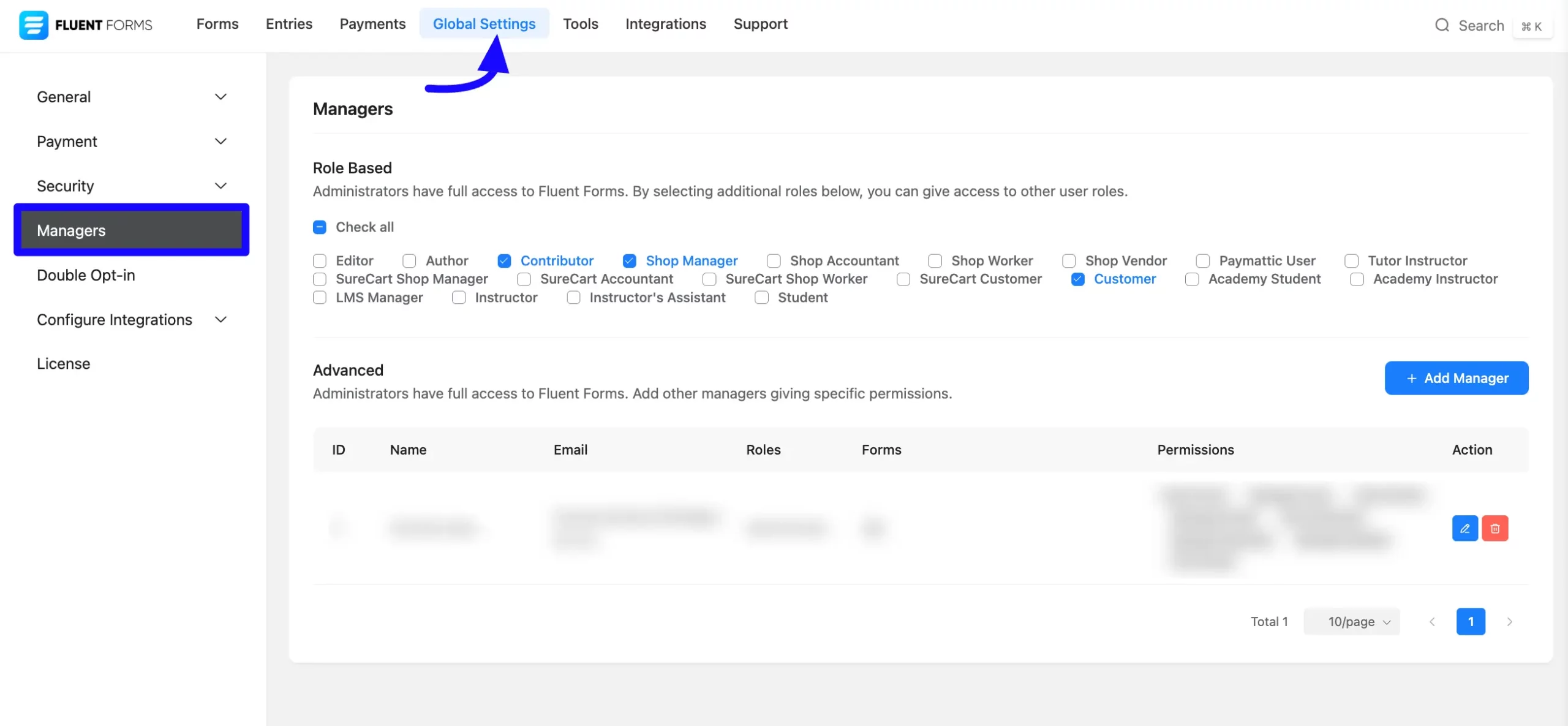The image size is (1568, 726).
Task: Select page 1 in pagination
Action: (x=1471, y=621)
